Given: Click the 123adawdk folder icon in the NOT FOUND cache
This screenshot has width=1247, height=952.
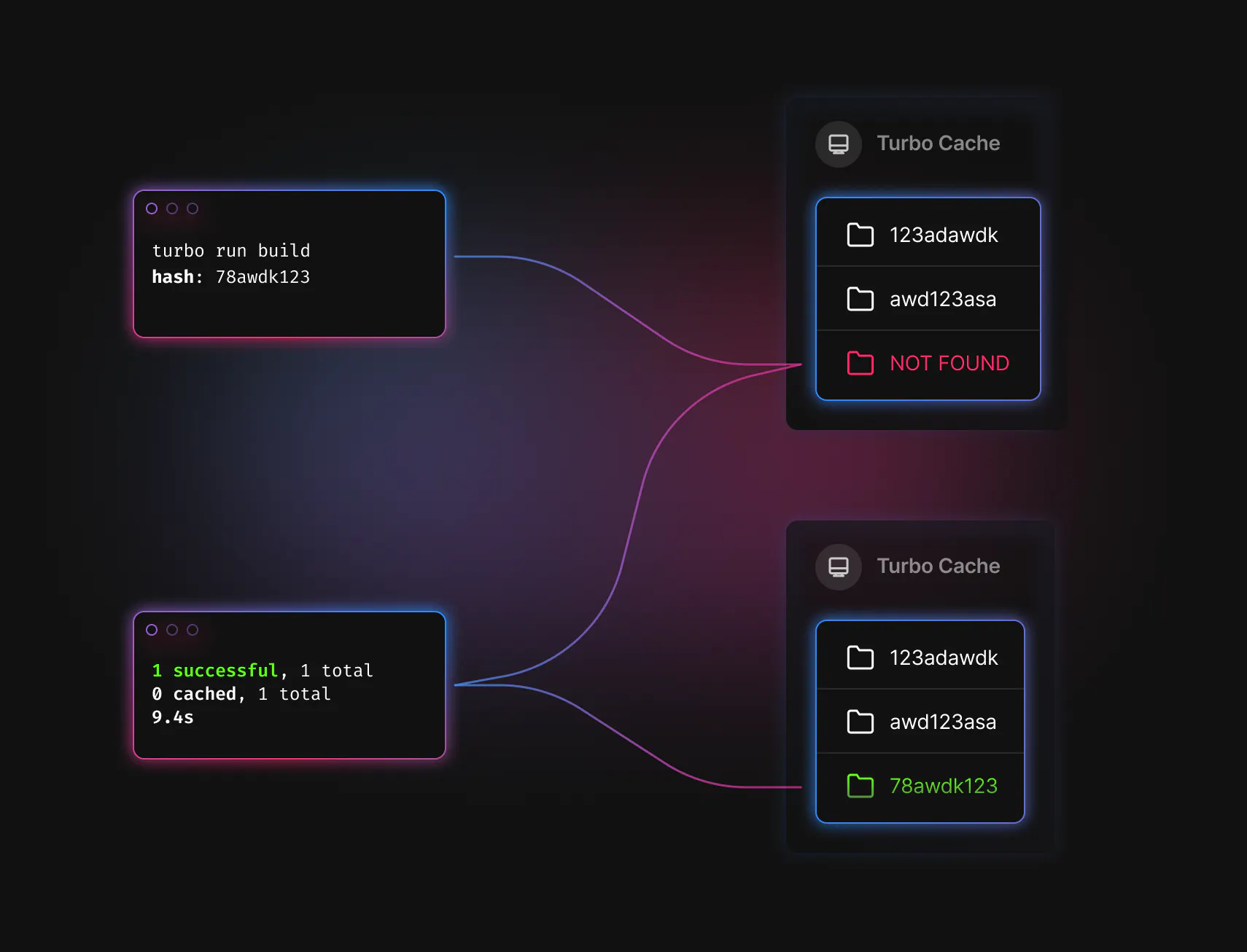Looking at the screenshot, I should click(x=861, y=235).
